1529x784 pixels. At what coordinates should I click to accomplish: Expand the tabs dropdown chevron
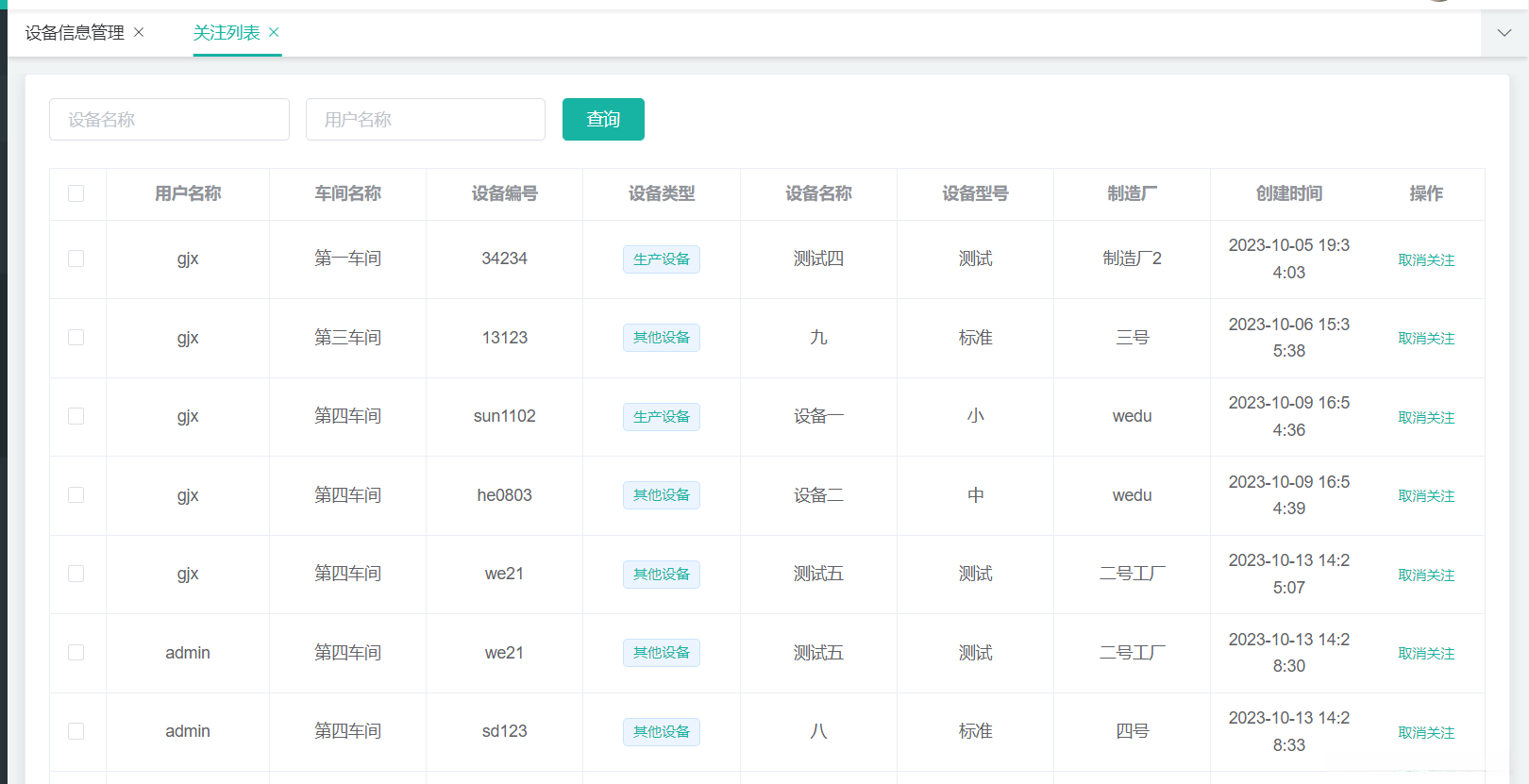(x=1504, y=33)
